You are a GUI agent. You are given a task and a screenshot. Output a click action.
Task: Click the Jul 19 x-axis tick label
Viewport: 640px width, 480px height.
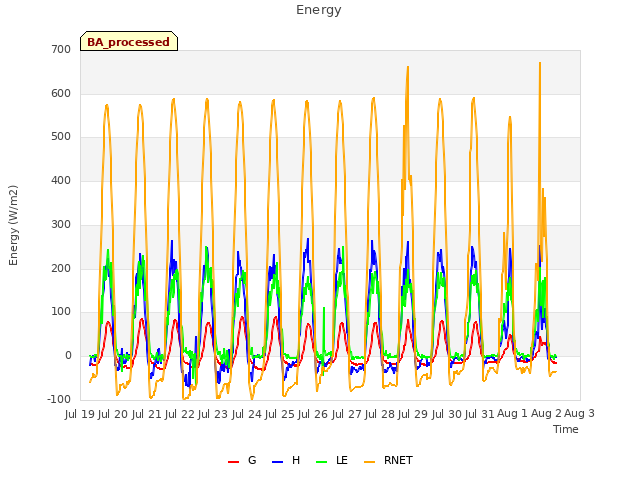80,414
